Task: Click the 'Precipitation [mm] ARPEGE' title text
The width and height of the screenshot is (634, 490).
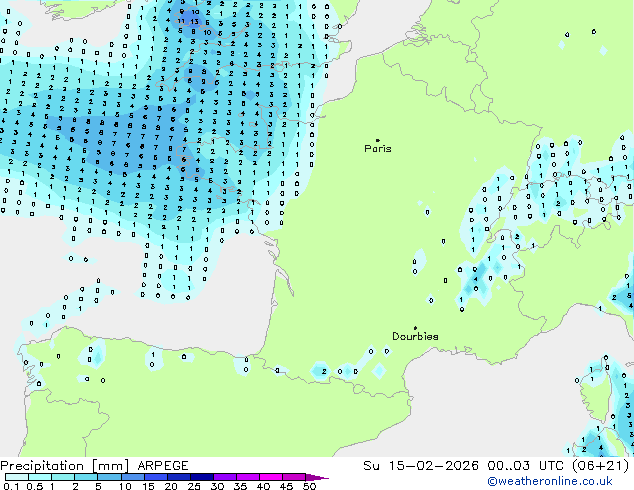Action: [94, 466]
